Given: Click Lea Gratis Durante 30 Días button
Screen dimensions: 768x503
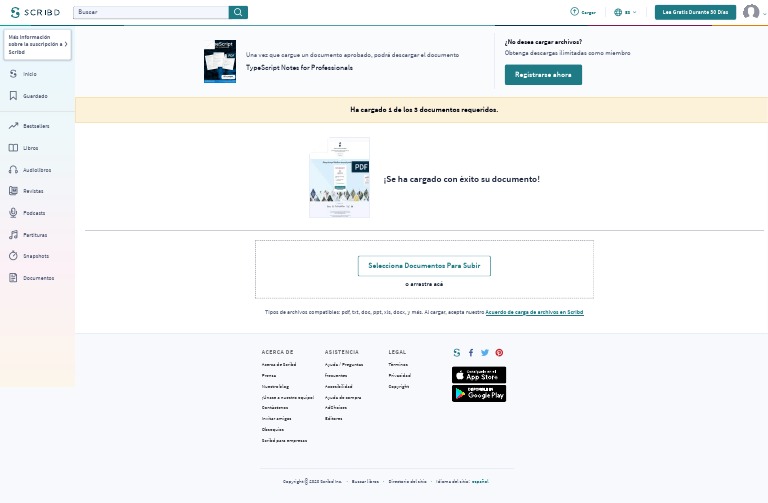Looking at the screenshot, I should (695, 12).
